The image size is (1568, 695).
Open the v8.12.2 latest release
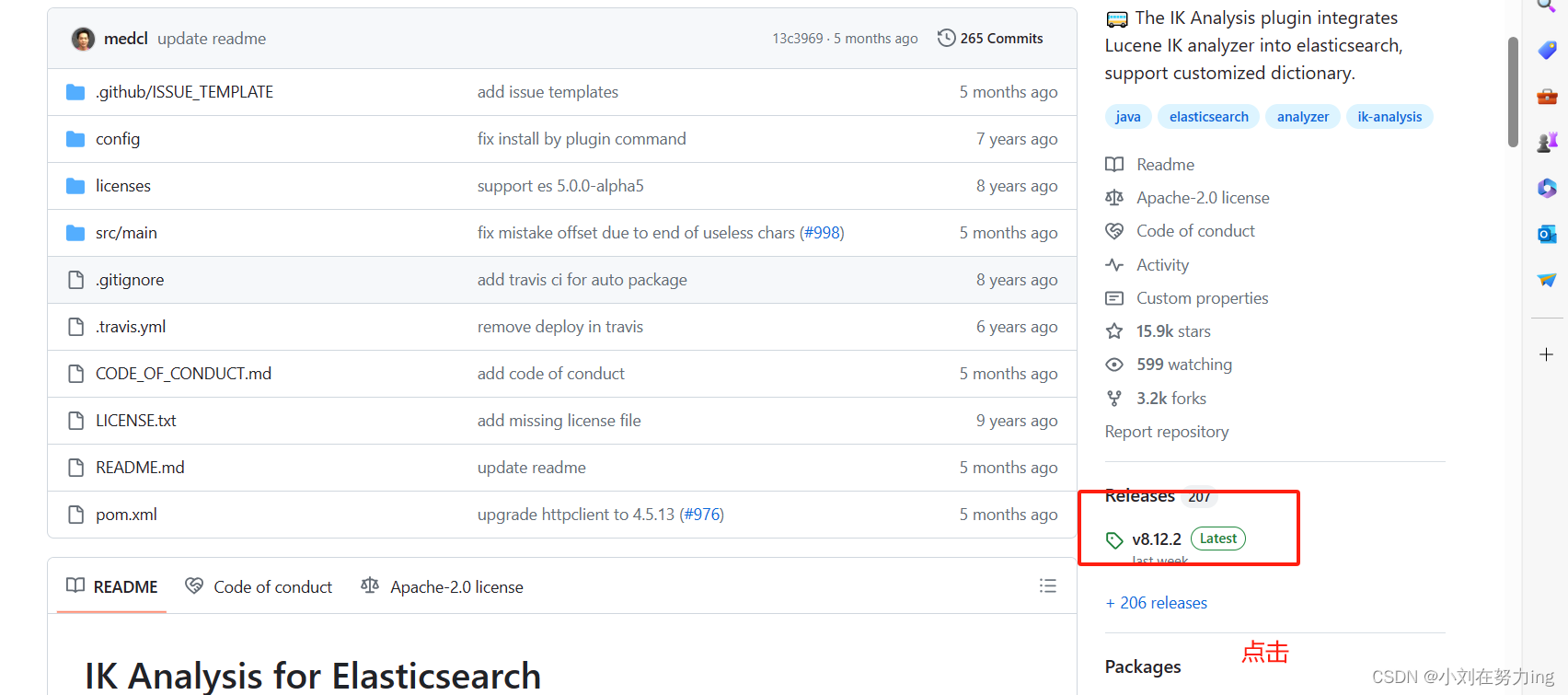tap(1157, 539)
